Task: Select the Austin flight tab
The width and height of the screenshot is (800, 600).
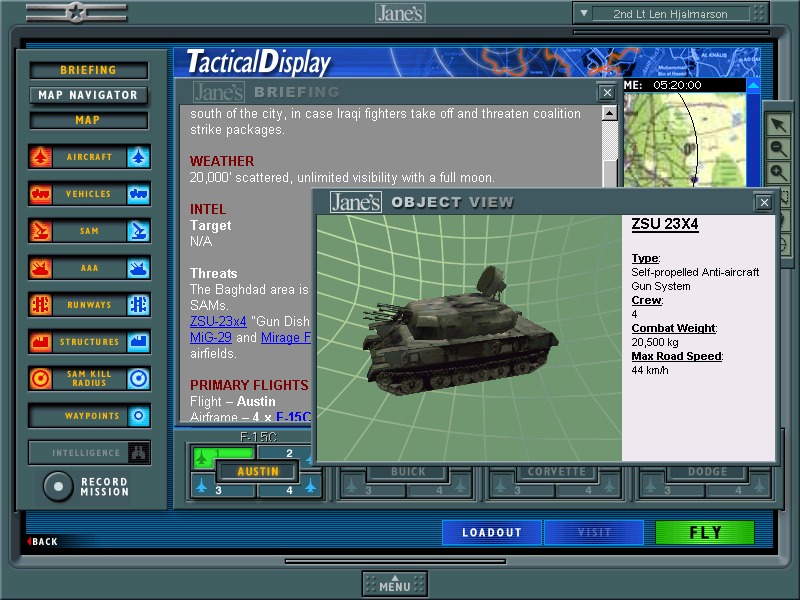Action: pos(258,471)
